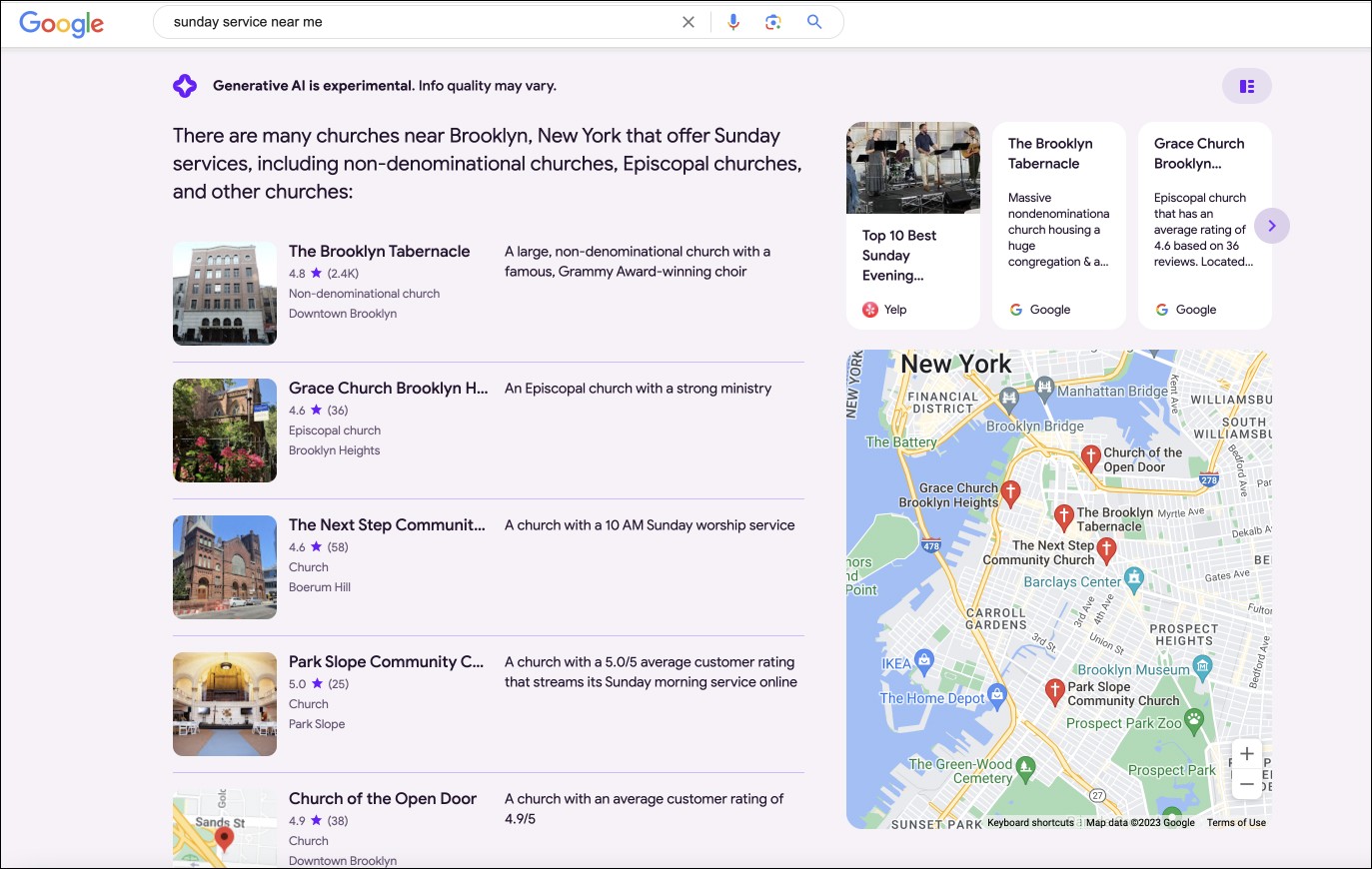
Task: Click The Brooklyn Tabernacle building thumbnail
Action: pyautogui.click(x=225, y=294)
